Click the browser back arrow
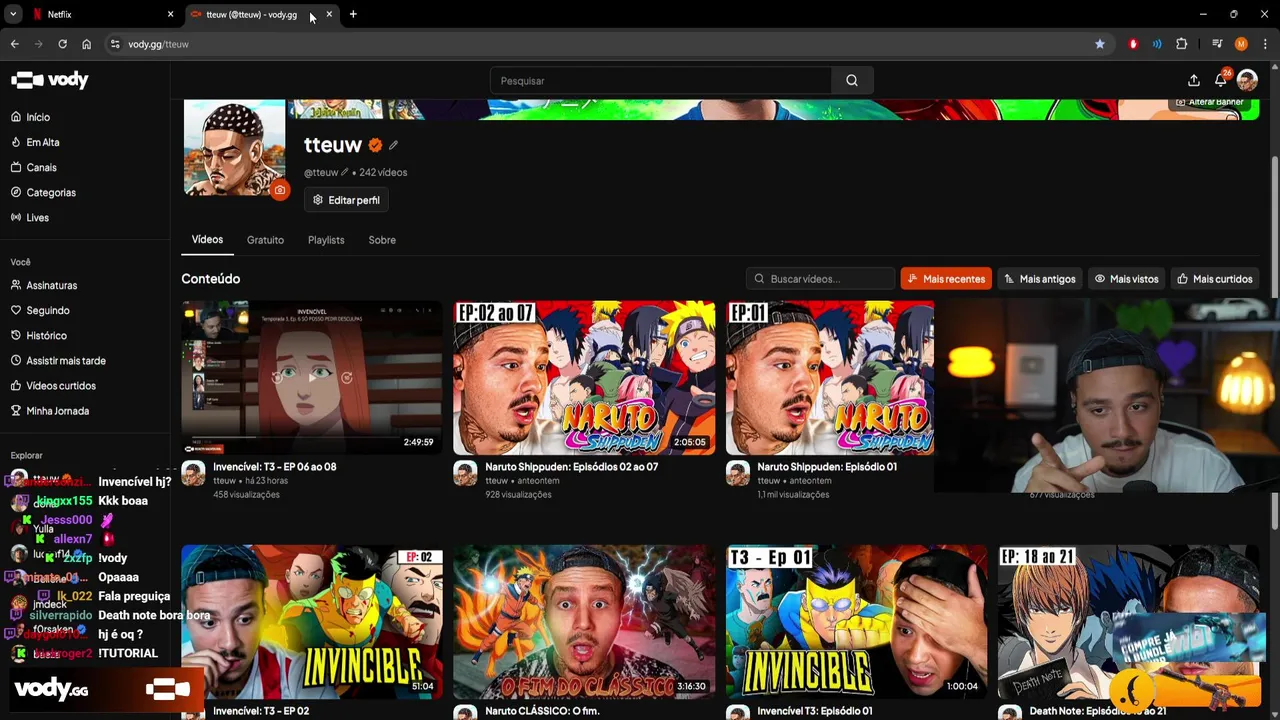 tap(14, 44)
